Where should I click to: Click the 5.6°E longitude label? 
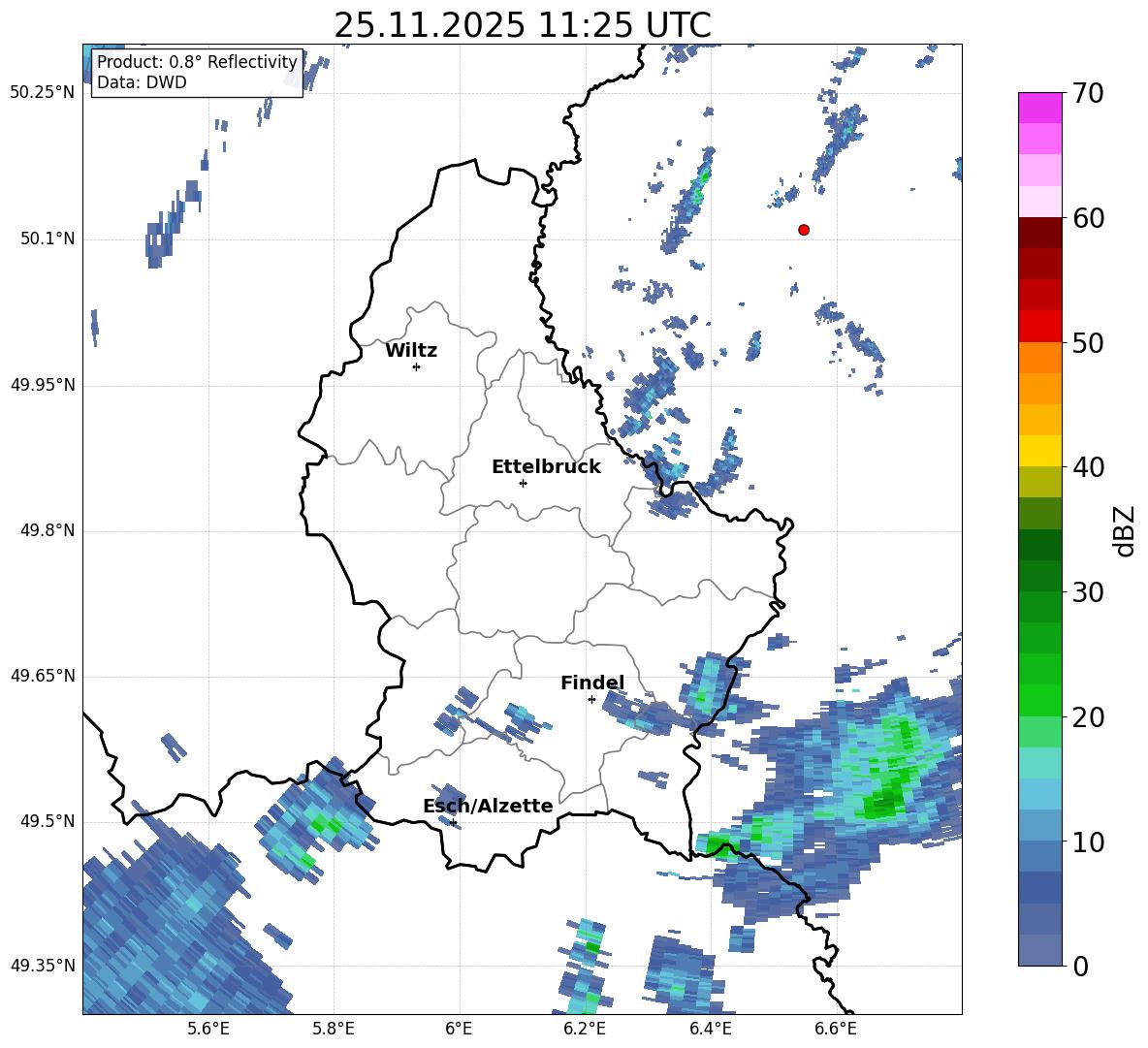pos(208,1029)
